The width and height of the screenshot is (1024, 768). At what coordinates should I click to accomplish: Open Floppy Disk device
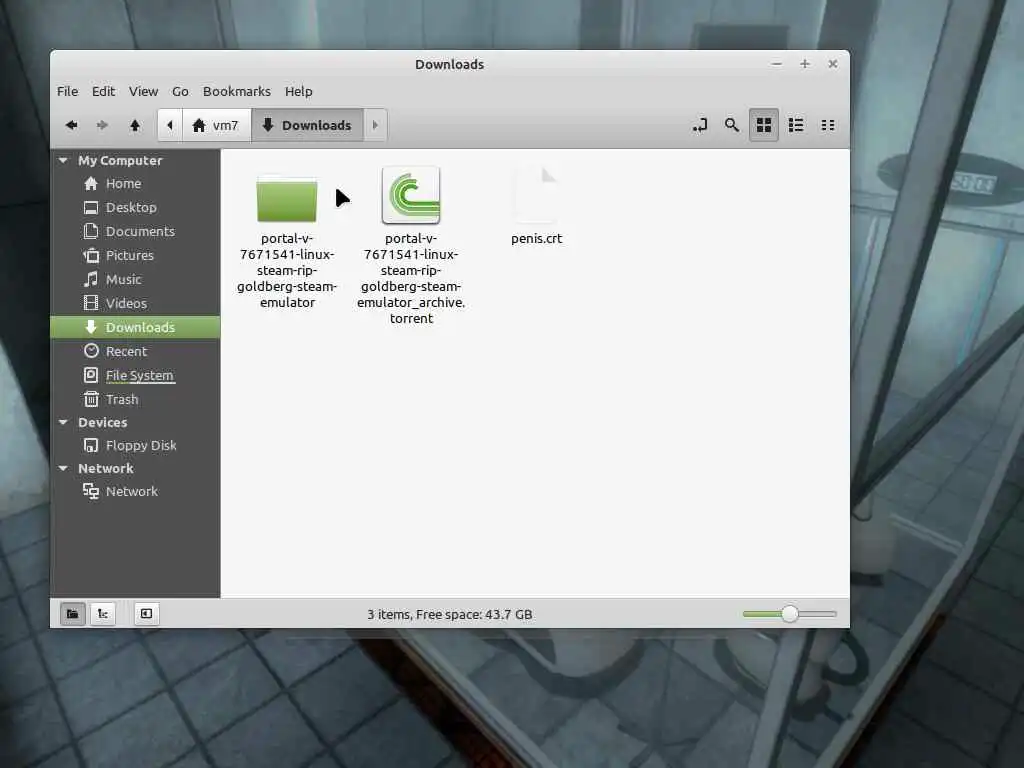pyautogui.click(x=135, y=445)
